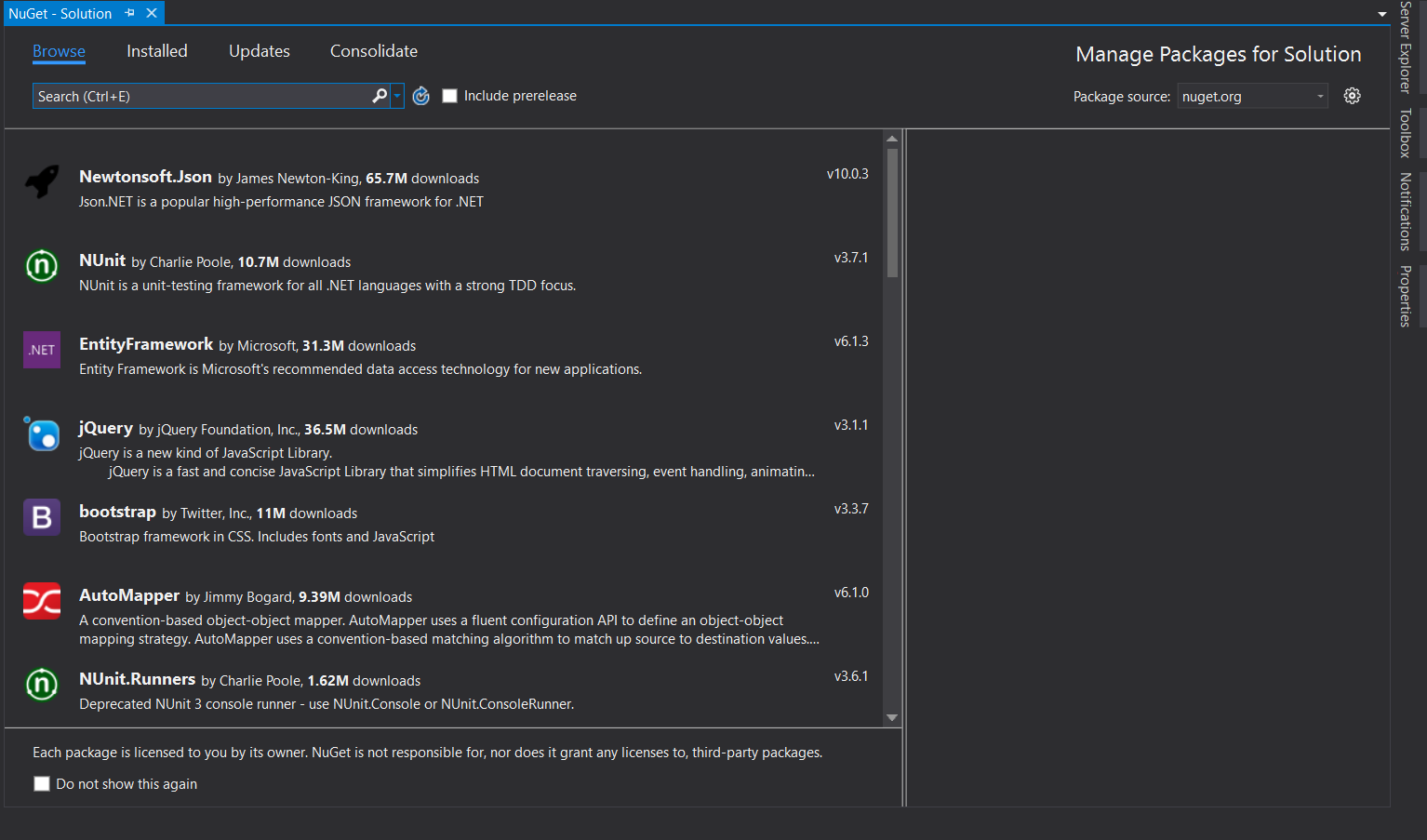Viewport: 1427px width, 840px height.
Task: Click version v3.7.1 of NUnit
Action: coord(851,258)
